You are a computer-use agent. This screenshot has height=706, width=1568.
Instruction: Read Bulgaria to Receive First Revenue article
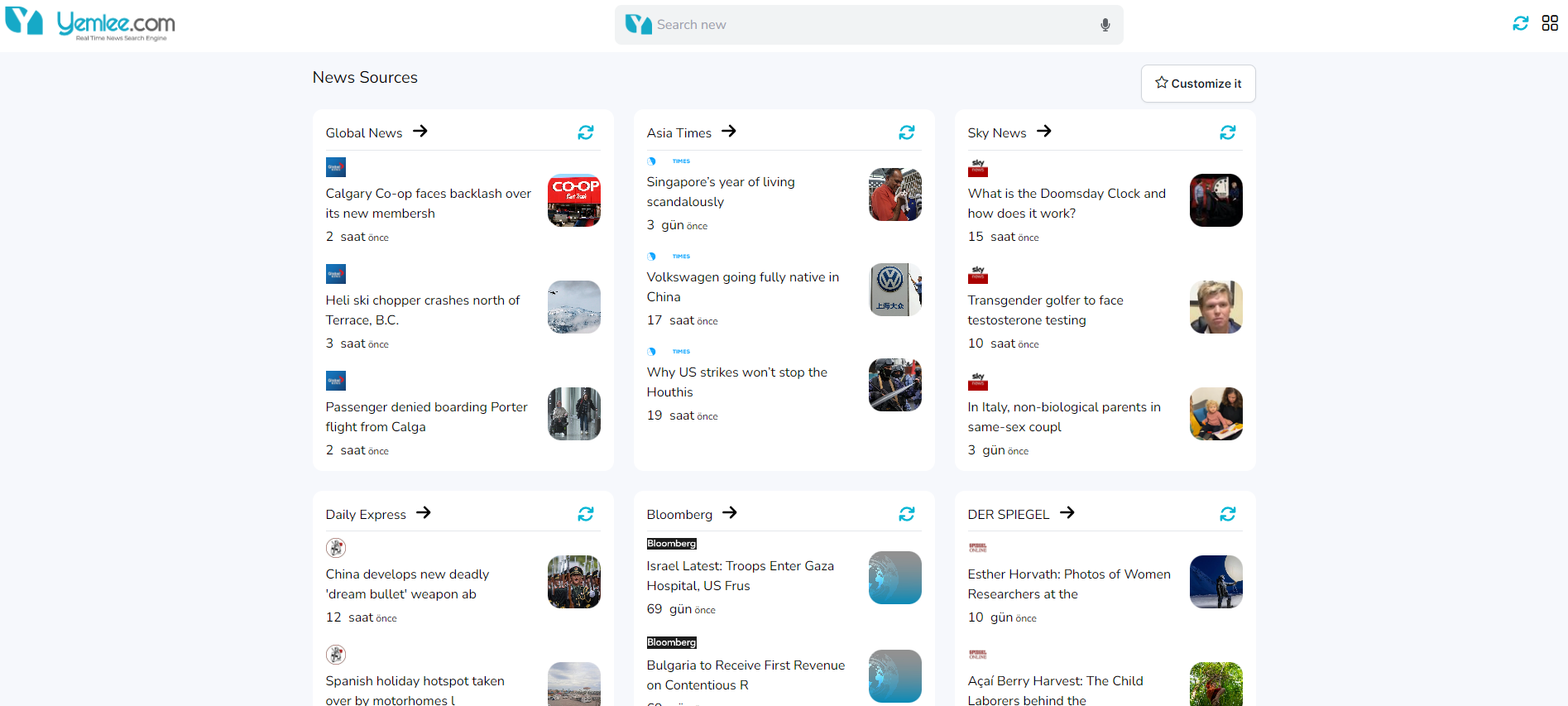(x=746, y=675)
